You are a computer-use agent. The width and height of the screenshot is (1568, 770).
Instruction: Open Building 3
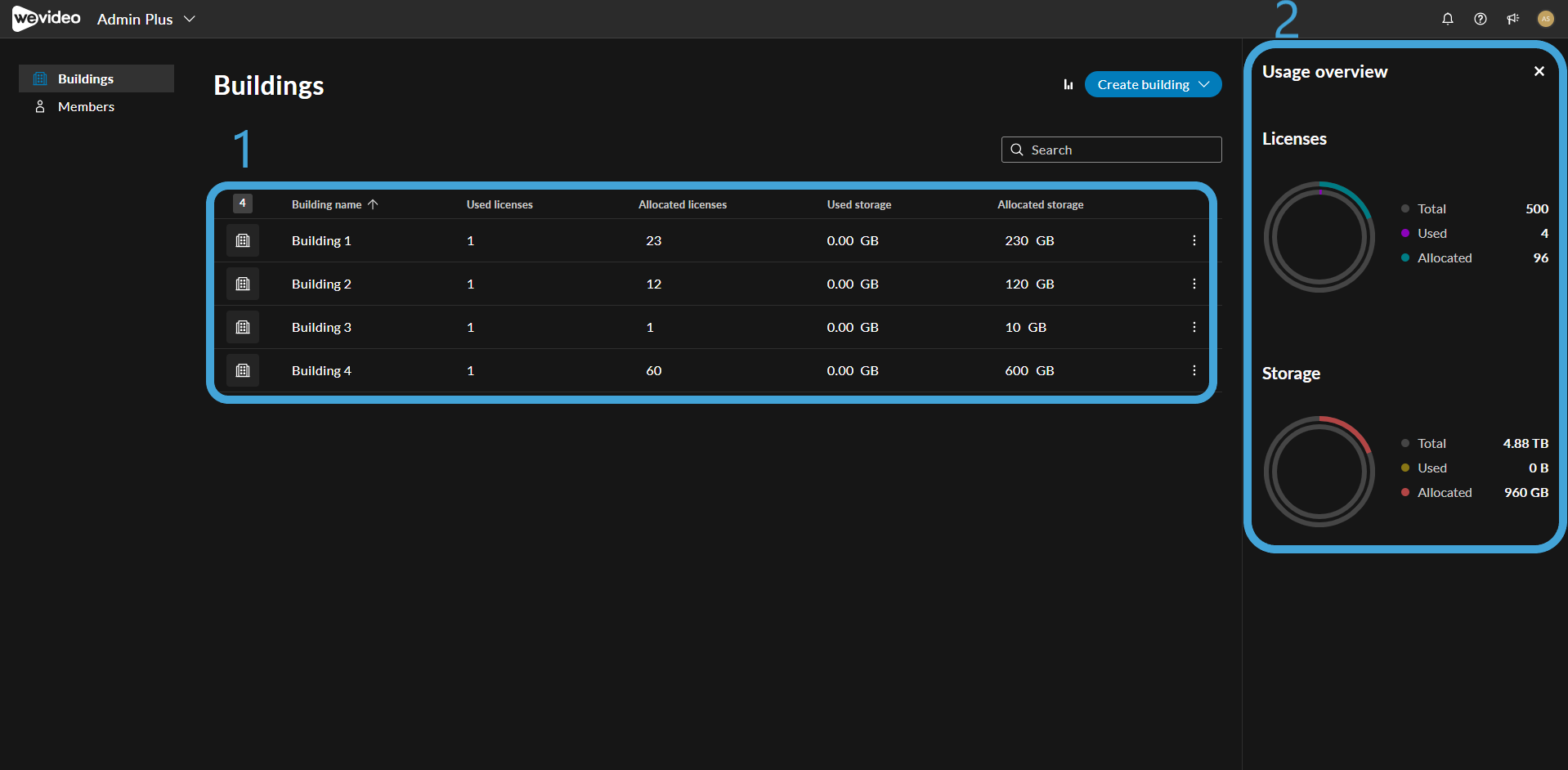[x=321, y=327]
